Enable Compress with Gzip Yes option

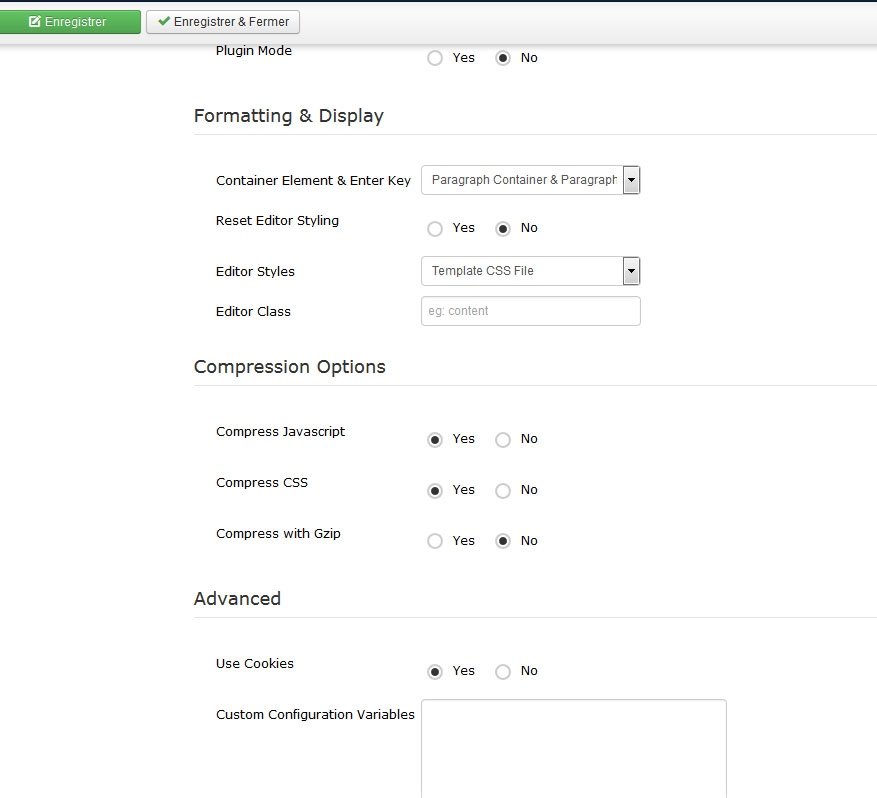435,541
